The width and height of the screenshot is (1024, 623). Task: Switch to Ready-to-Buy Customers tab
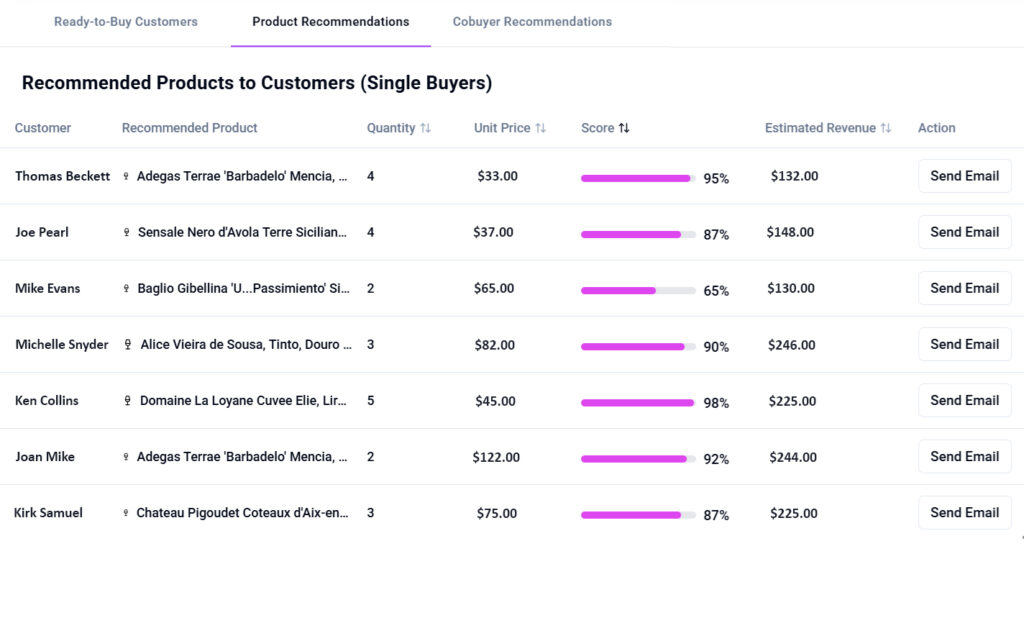tap(126, 22)
